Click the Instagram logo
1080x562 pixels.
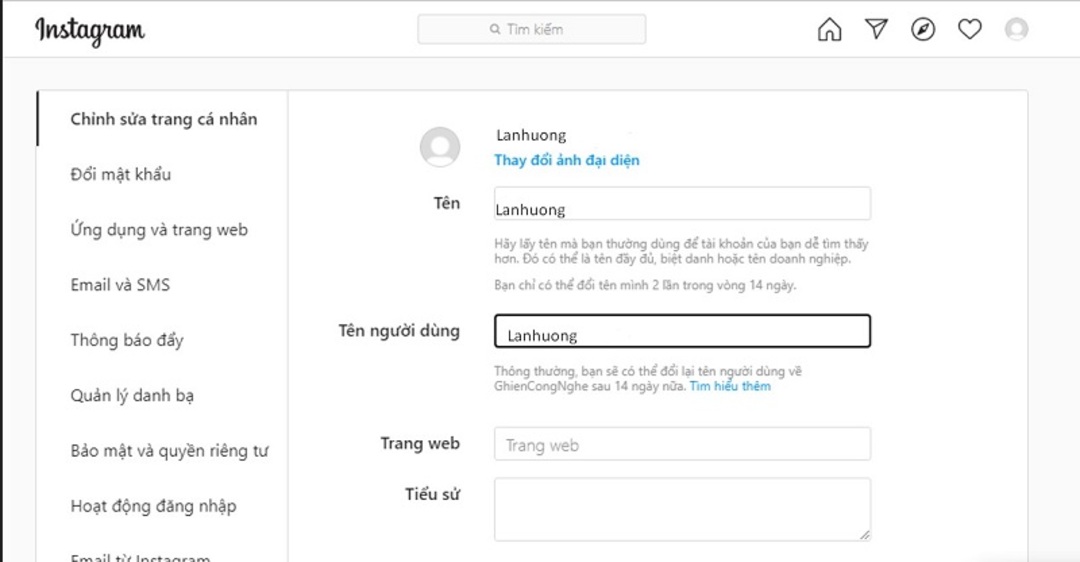pos(90,30)
